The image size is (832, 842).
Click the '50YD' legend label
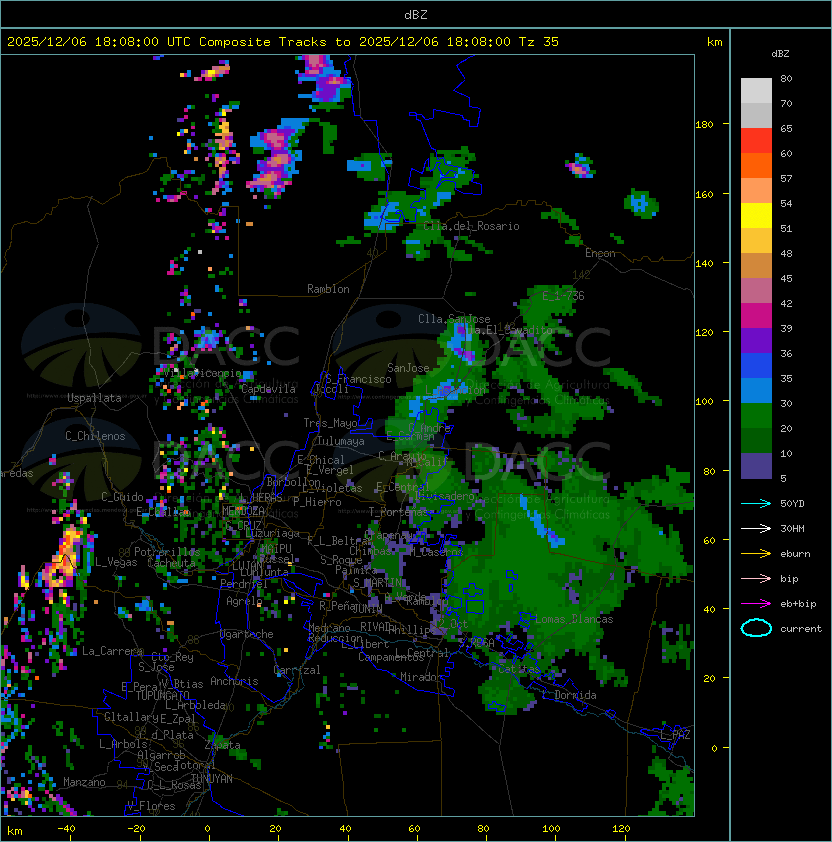pos(792,504)
